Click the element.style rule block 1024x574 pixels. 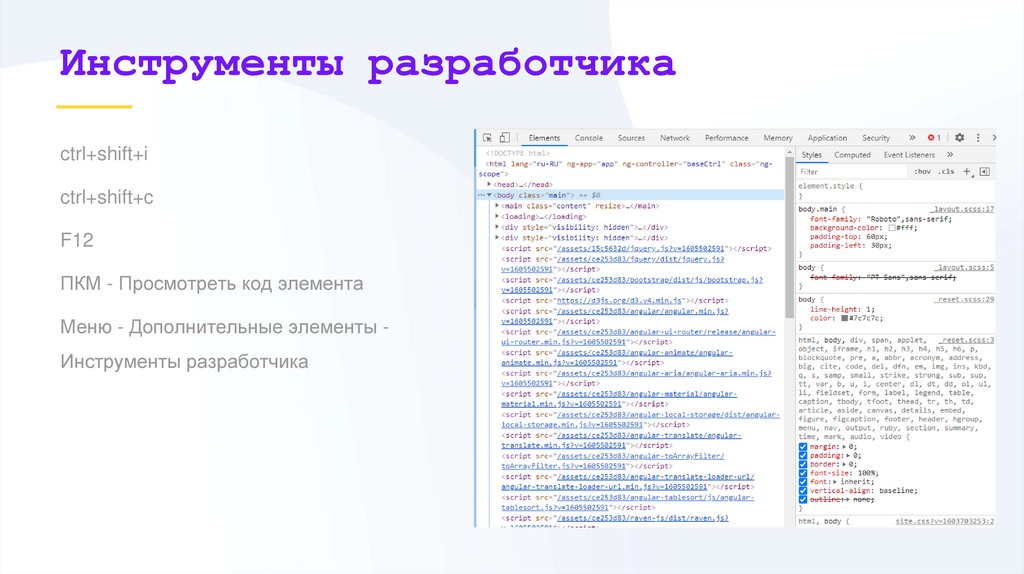(896, 191)
